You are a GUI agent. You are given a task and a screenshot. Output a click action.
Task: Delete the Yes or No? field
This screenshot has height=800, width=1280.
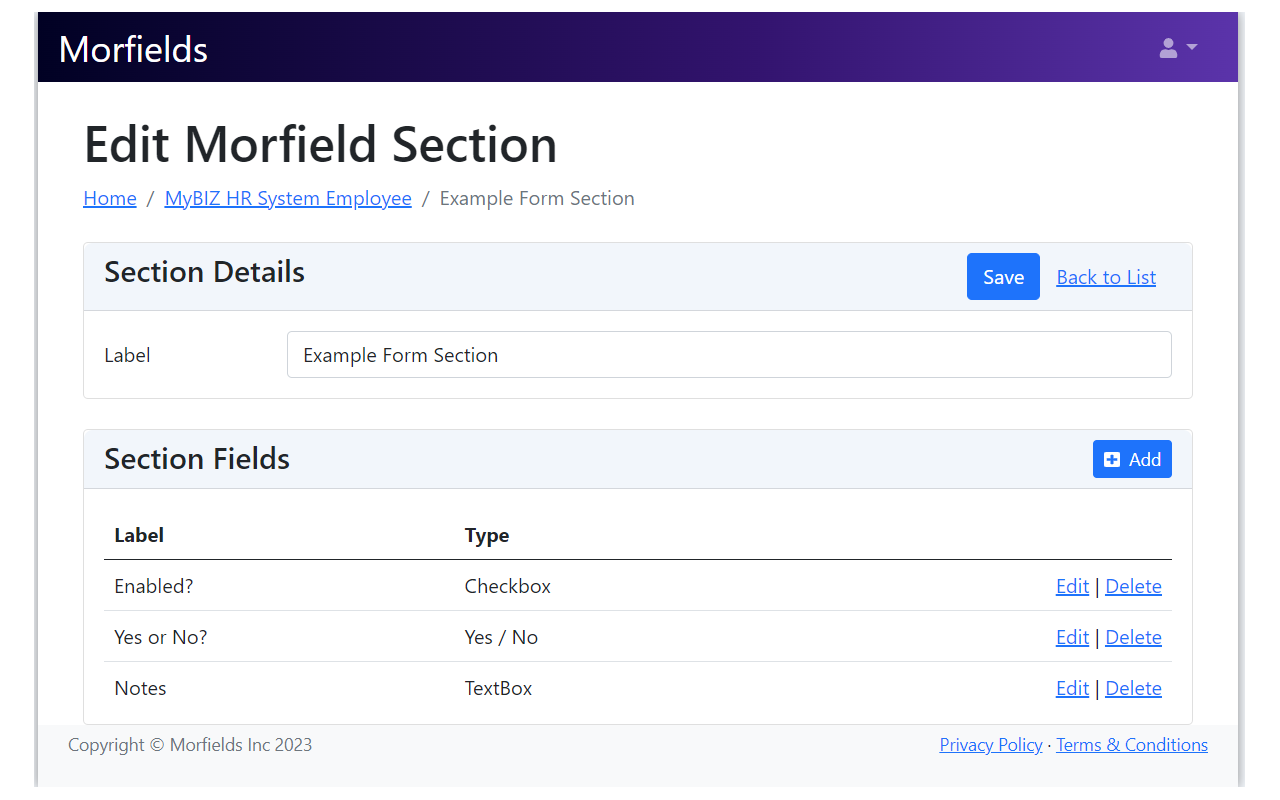click(x=1133, y=637)
